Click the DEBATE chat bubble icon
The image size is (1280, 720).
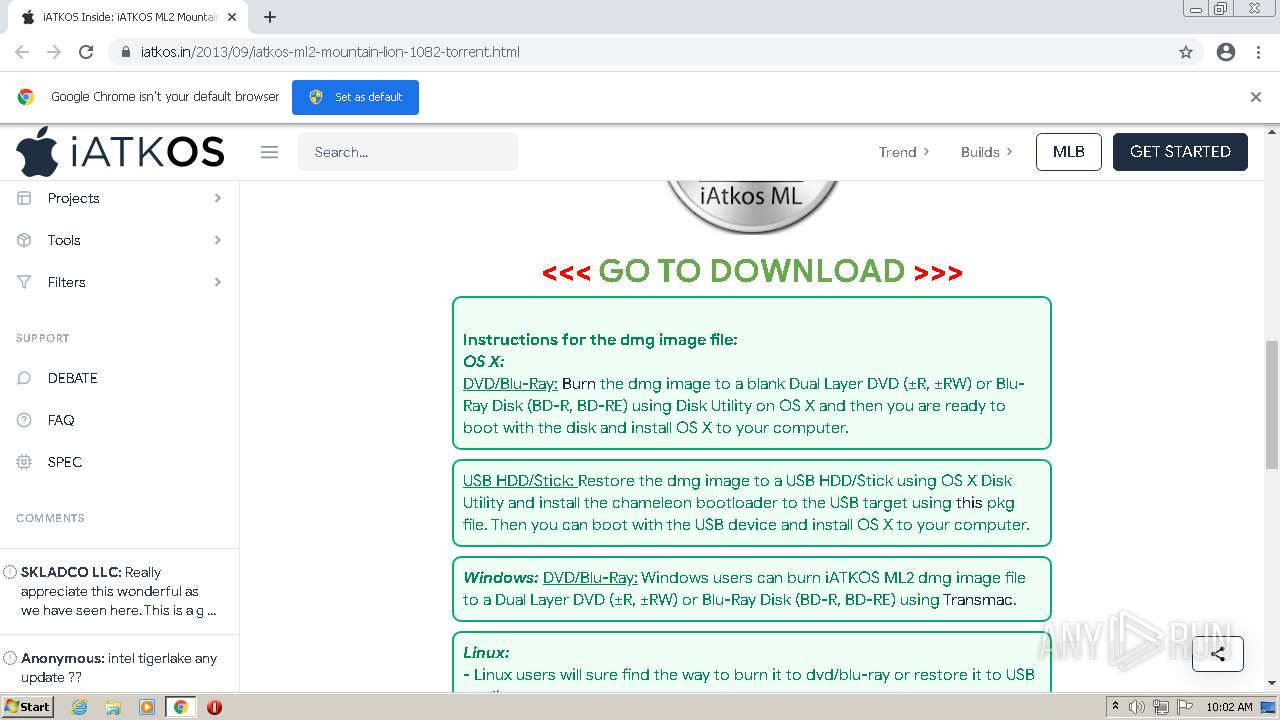[25, 378]
